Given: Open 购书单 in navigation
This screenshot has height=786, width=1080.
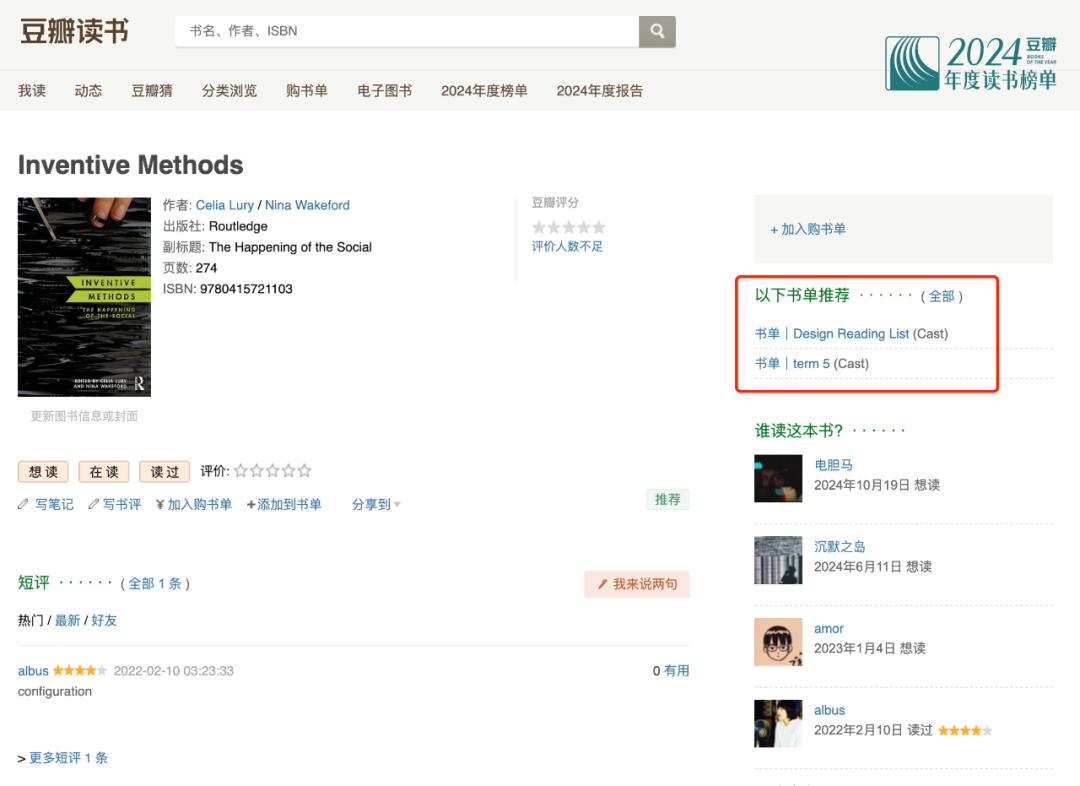Looking at the screenshot, I should (x=307, y=91).
